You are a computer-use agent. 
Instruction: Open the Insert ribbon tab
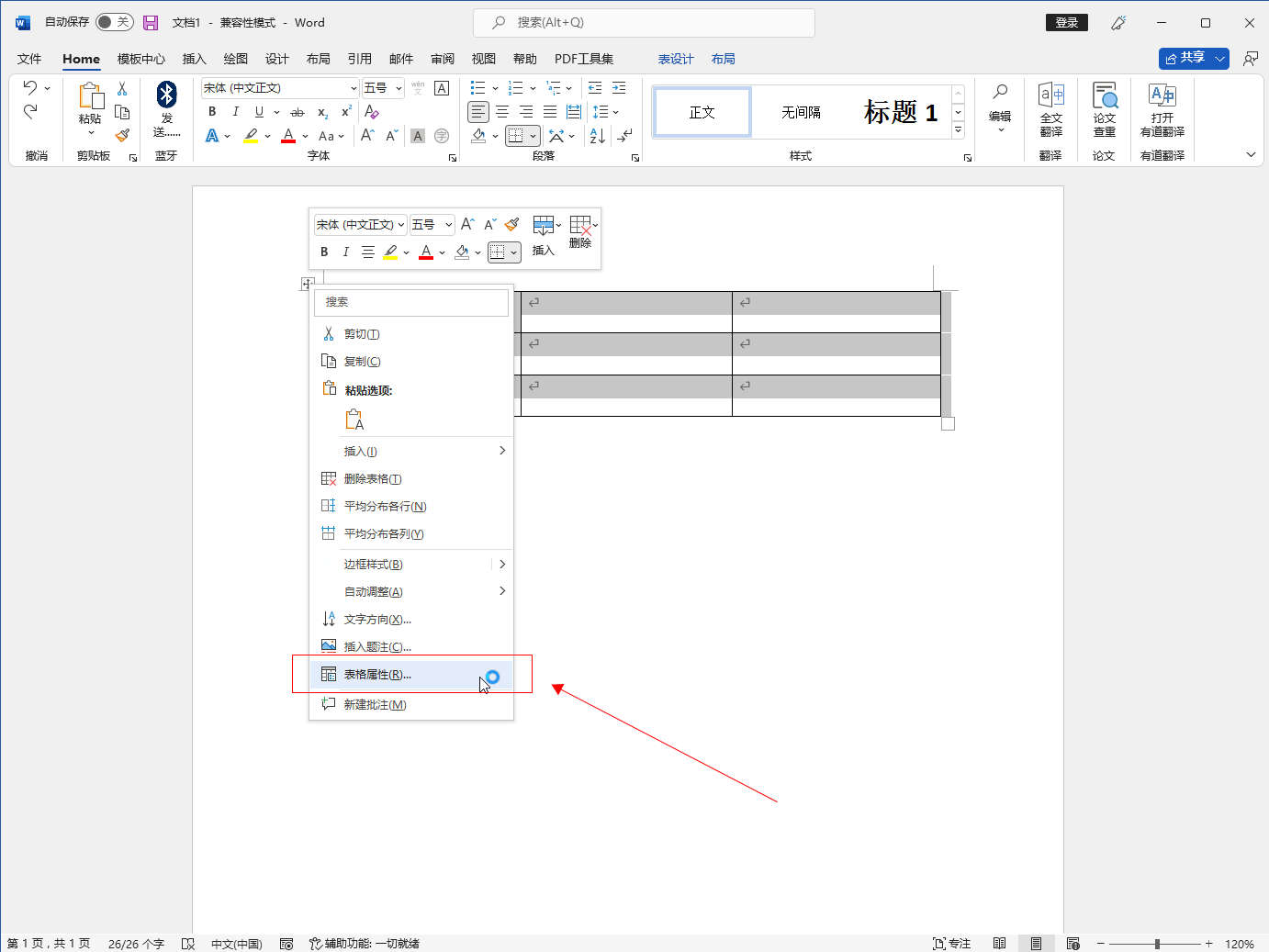tap(195, 59)
